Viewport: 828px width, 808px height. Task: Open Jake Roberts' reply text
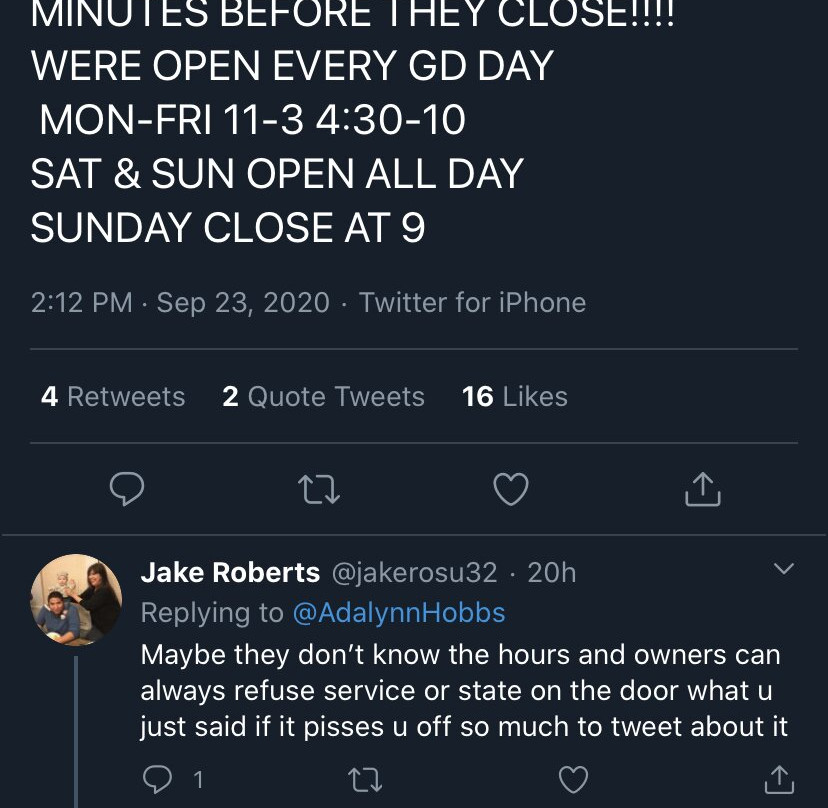tap(464, 691)
